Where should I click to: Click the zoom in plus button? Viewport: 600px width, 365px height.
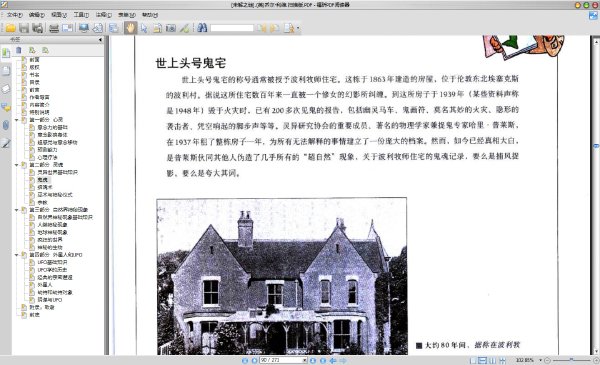point(596,360)
